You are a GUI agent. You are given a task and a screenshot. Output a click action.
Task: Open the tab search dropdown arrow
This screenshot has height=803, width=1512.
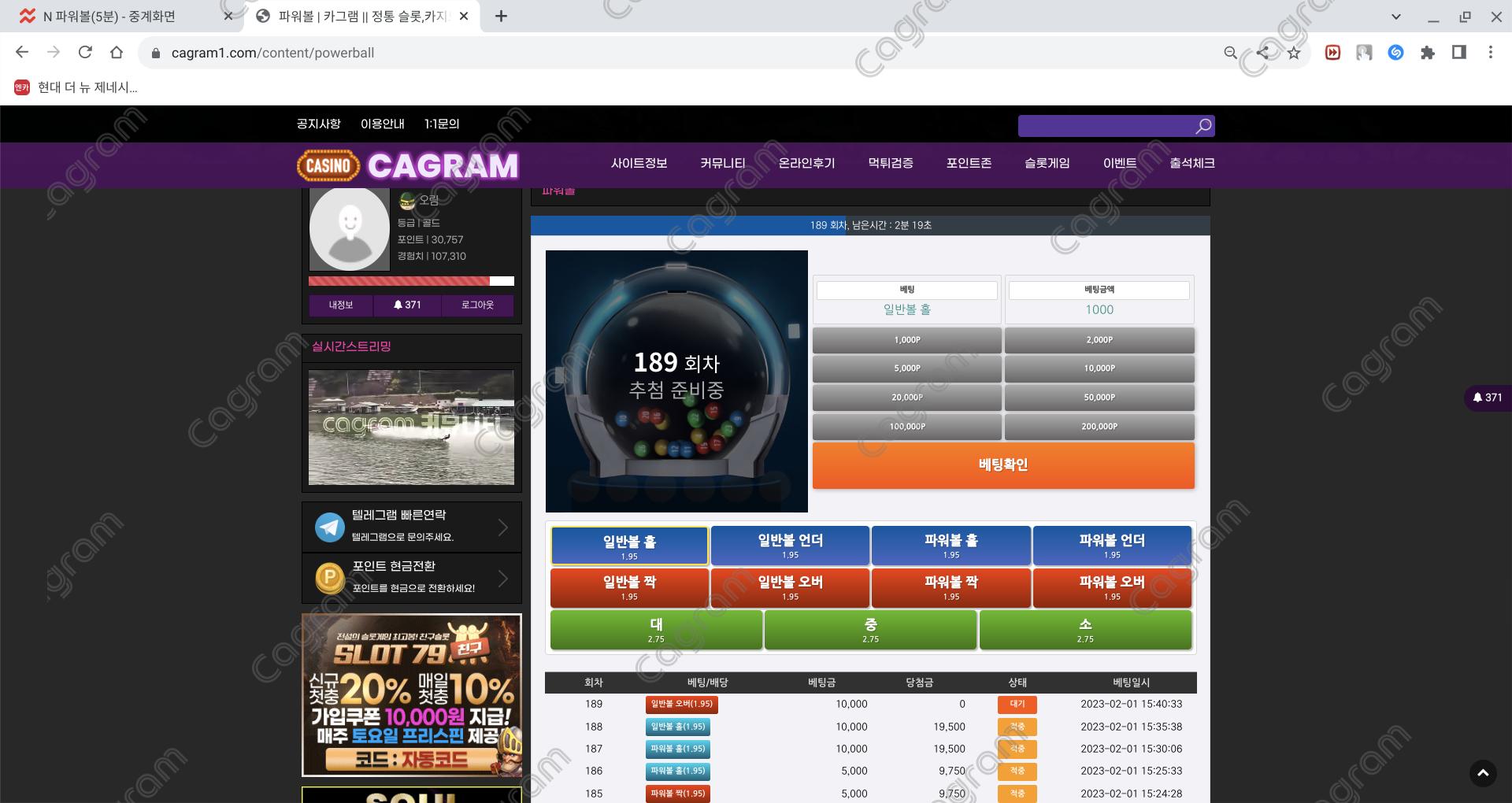coord(1395,17)
